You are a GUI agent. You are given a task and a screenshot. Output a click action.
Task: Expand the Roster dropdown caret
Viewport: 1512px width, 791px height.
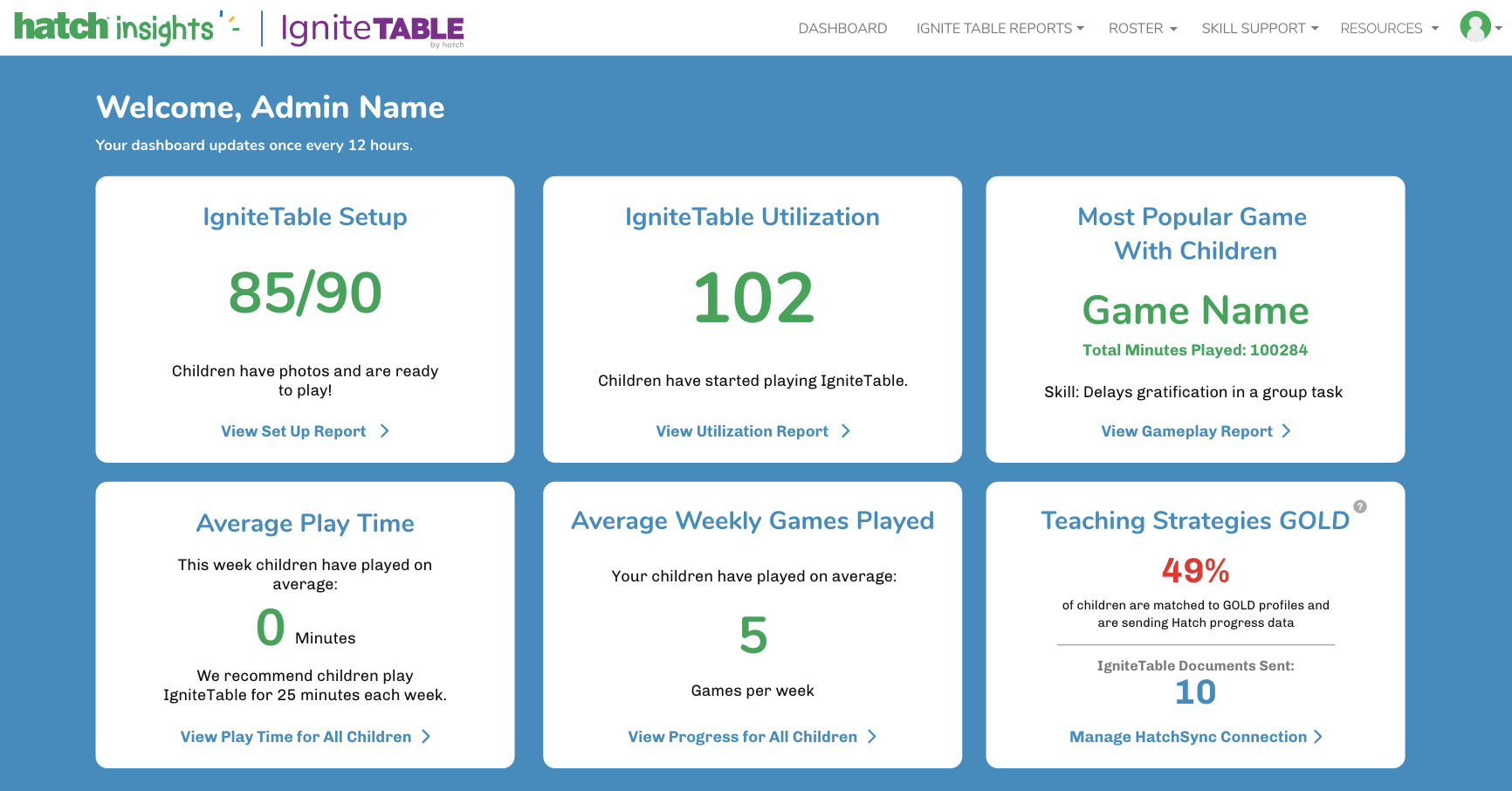click(1173, 29)
